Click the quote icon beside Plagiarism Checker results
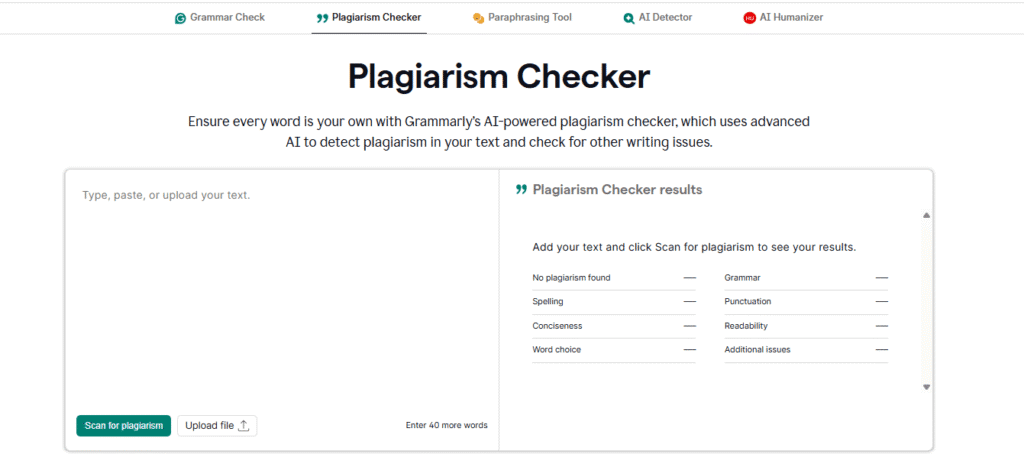This screenshot has height=464, width=1024. 521,190
